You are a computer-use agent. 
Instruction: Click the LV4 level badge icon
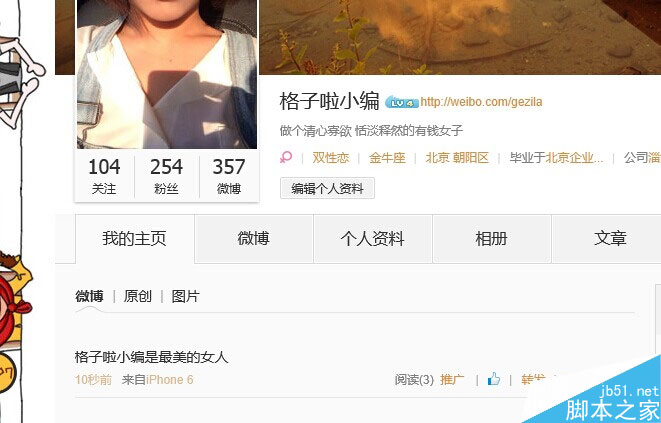401,102
